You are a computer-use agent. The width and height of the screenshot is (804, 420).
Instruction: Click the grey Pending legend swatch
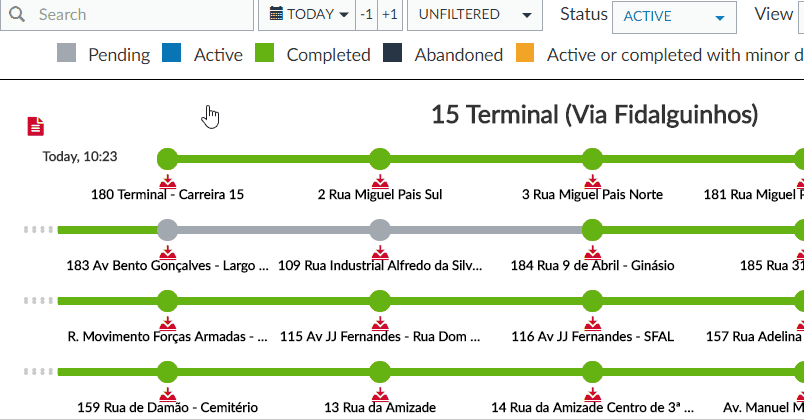tap(67, 54)
